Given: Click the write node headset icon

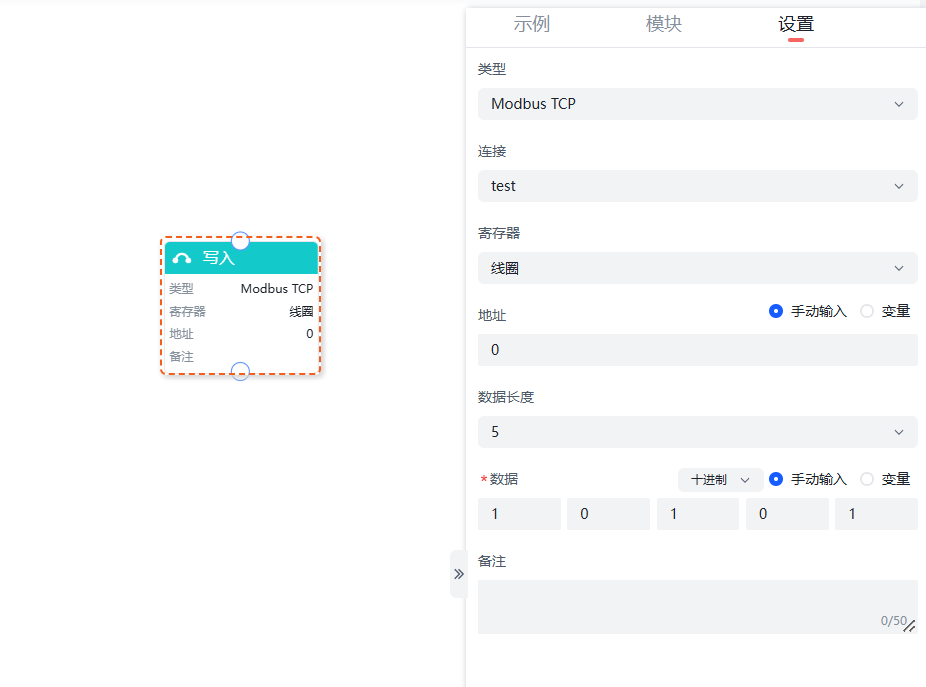Looking at the screenshot, I should (182, 258).
